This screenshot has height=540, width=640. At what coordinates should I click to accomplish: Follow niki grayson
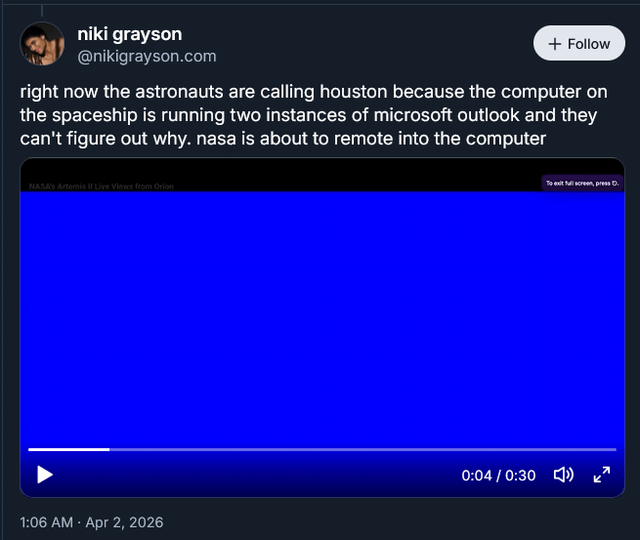click(x=578, y=44)
